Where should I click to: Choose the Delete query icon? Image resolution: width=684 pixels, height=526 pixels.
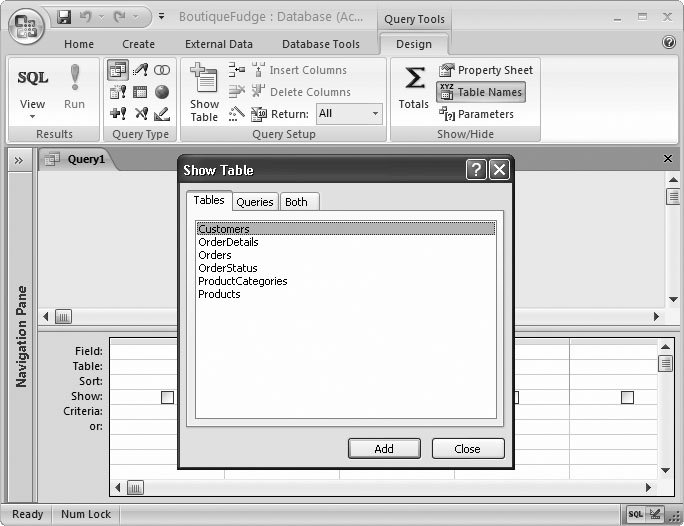coord(141,113)
